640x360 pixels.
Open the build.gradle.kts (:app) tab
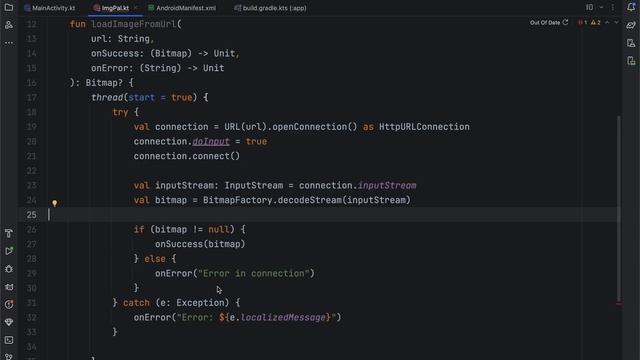tap(270, 8)
